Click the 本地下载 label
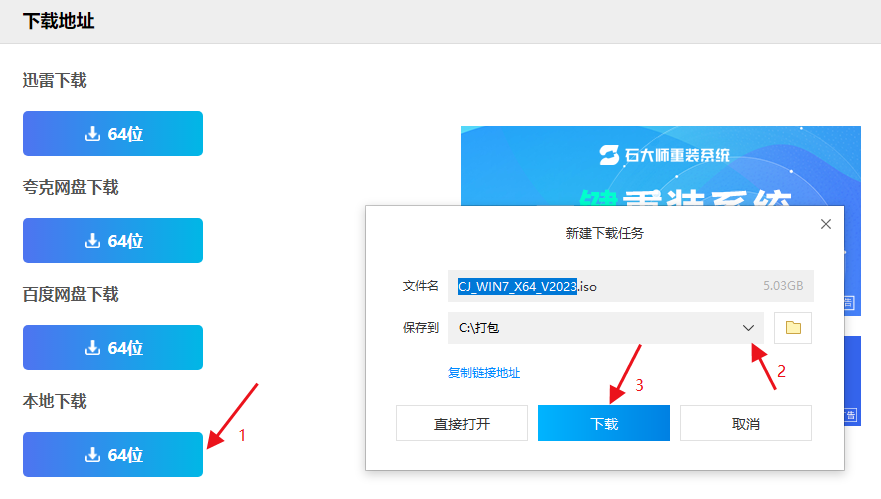 click(x=55, y=401)
